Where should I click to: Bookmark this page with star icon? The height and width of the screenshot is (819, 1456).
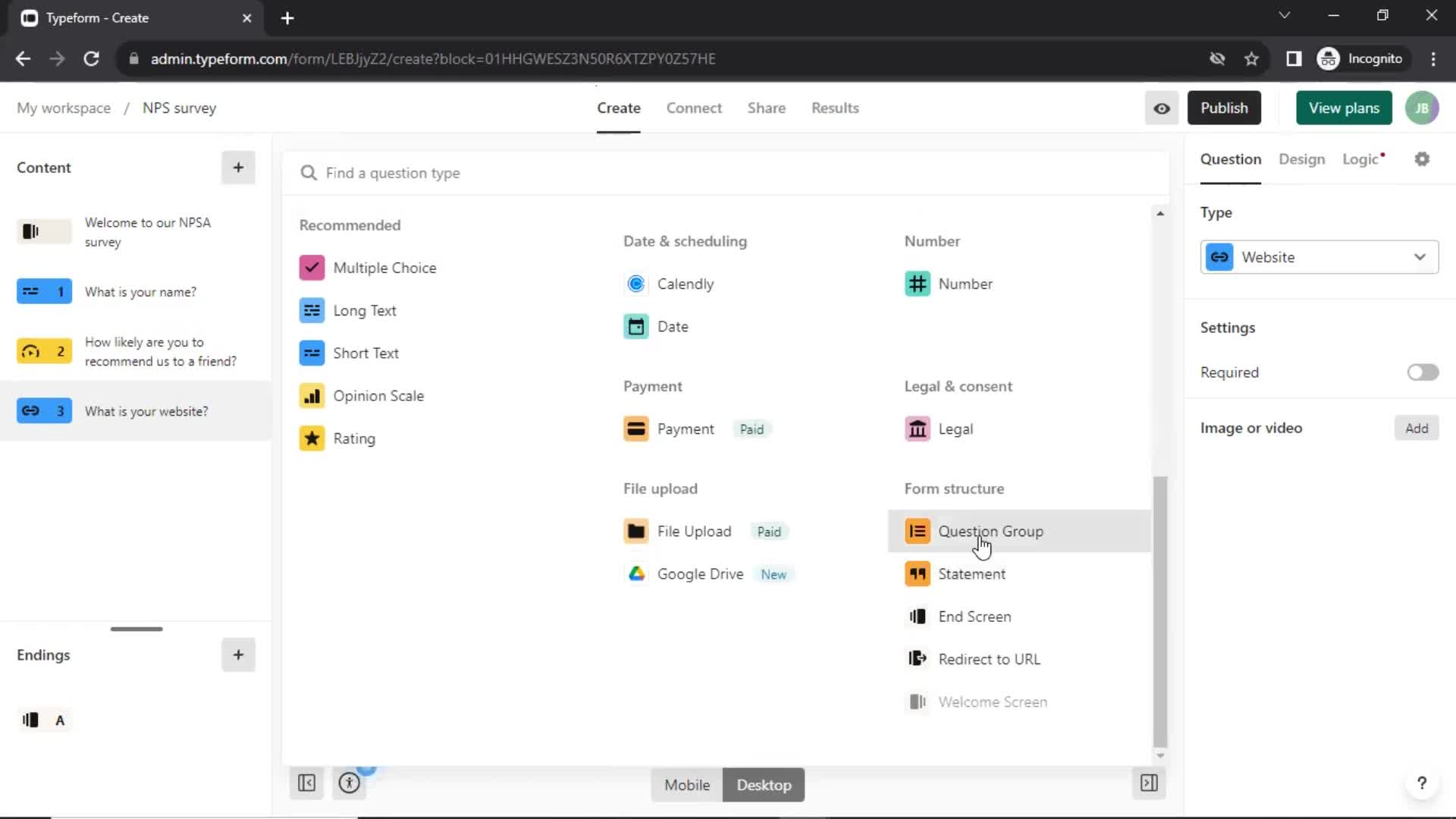(1251, 58)
